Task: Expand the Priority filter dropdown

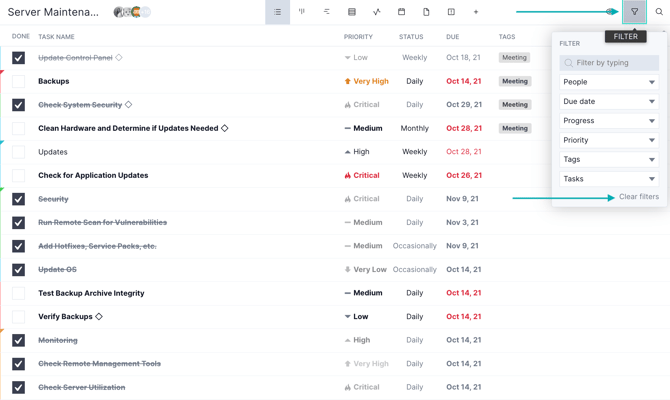Action: 609,140
